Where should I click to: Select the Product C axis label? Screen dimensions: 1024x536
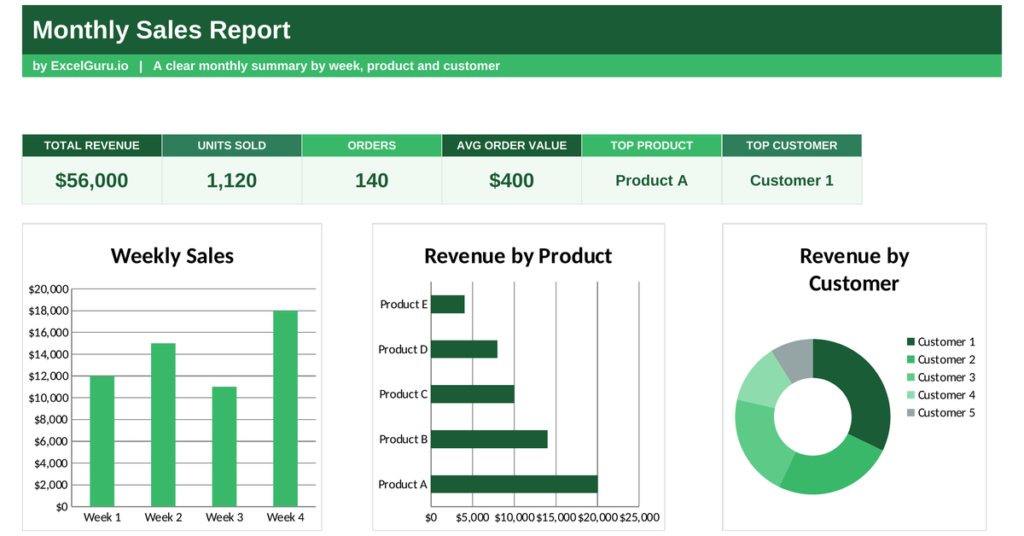tap(404, 394)
